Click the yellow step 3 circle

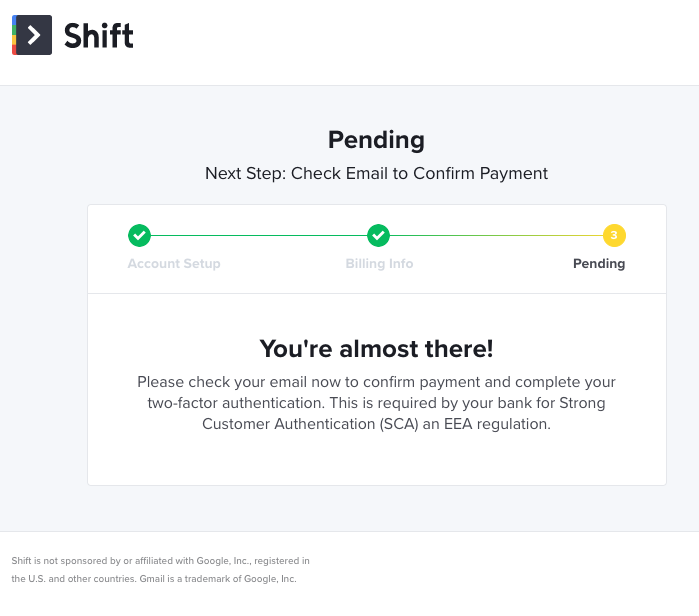click(614, 236)
